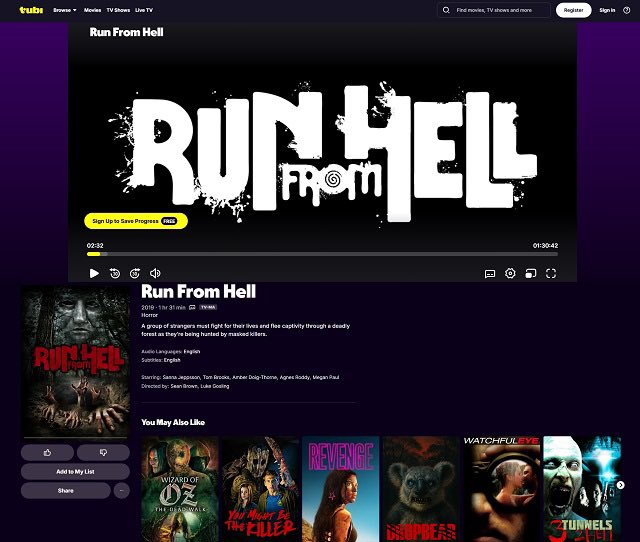Mute the volume speaker icon

pos(155,273)
